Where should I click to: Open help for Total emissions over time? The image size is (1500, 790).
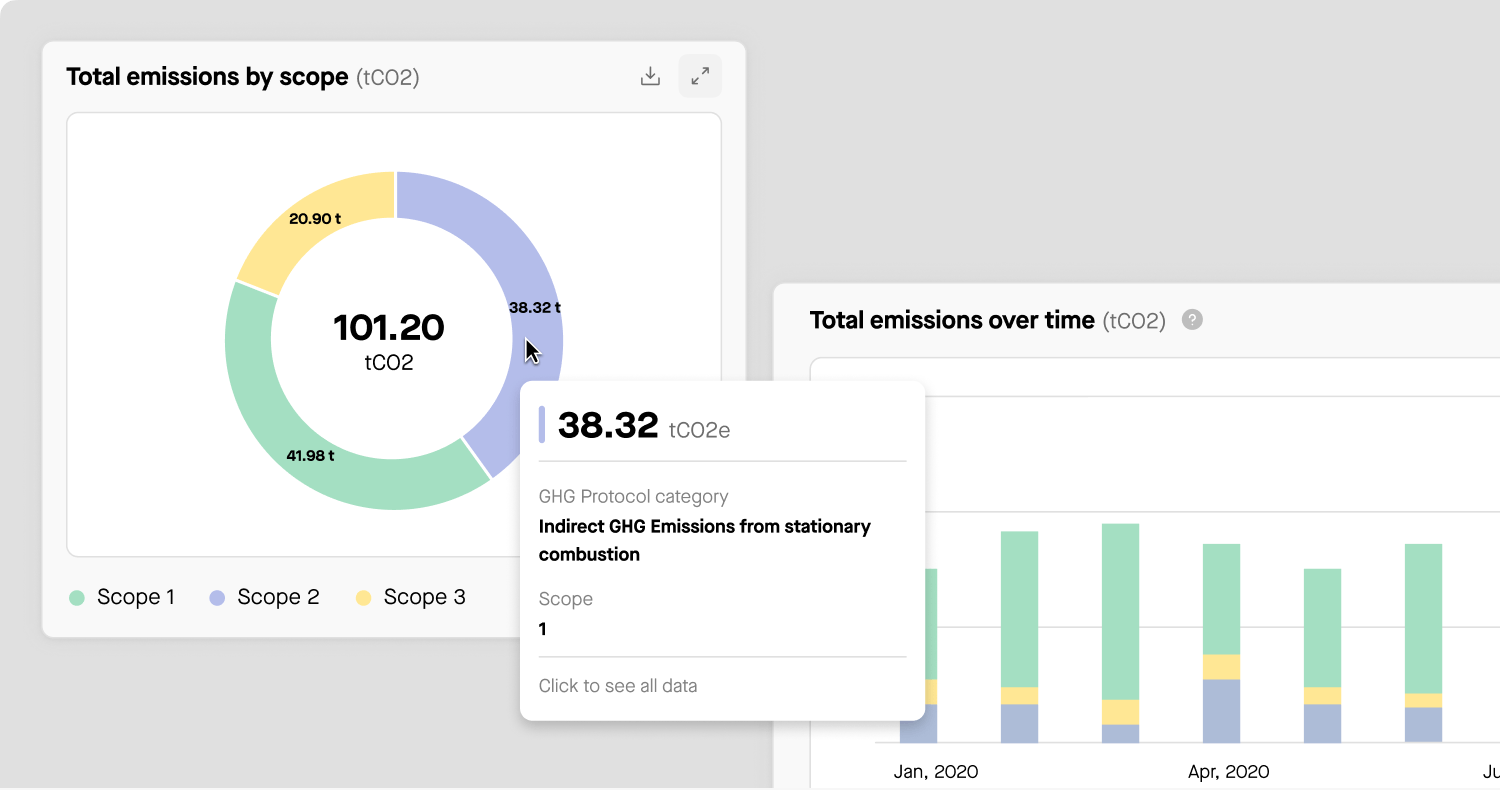(x=1192, y=320)
